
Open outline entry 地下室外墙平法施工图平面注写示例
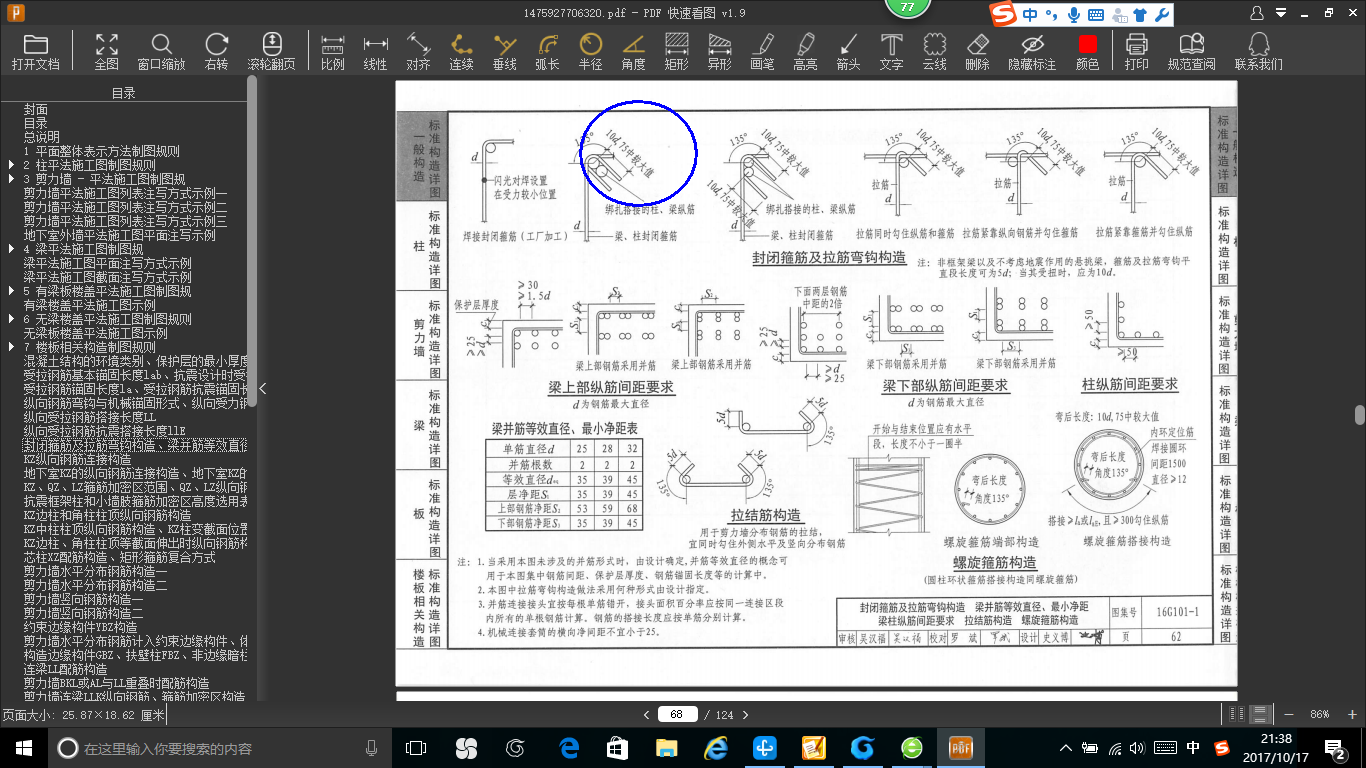[x=119, y=235]
